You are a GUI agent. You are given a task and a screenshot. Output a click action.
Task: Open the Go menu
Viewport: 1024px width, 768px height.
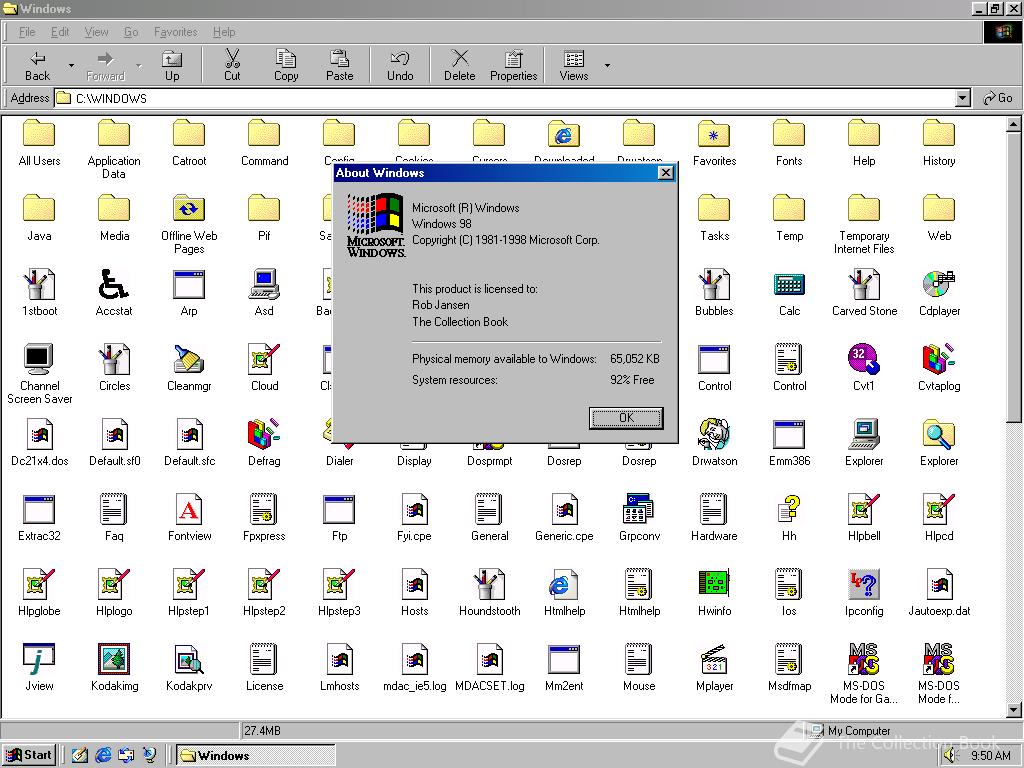131,32
